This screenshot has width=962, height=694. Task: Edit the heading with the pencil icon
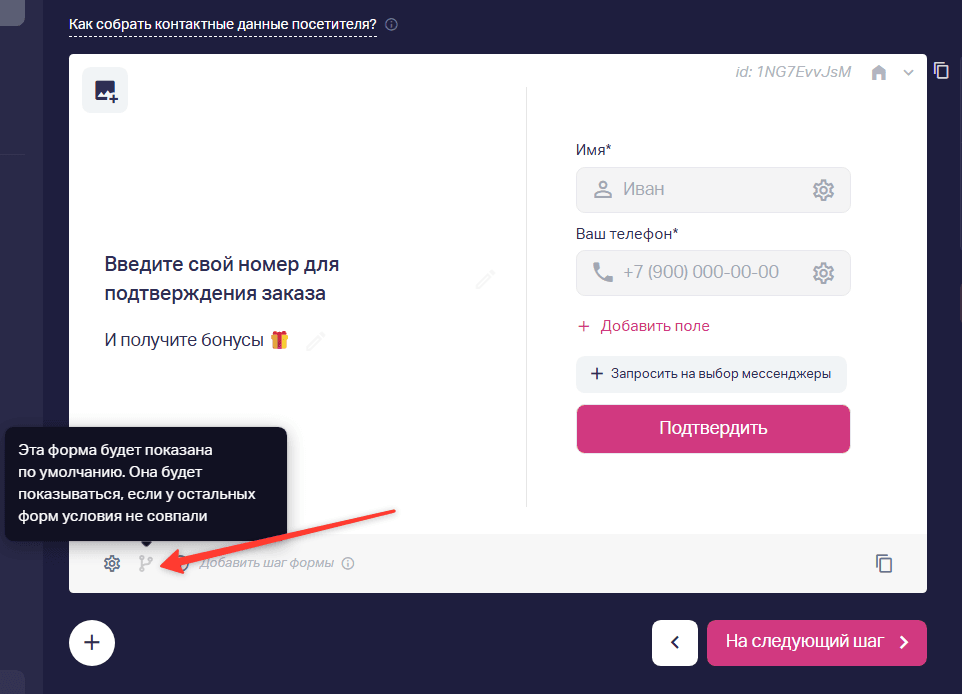(x=485, y=280)
